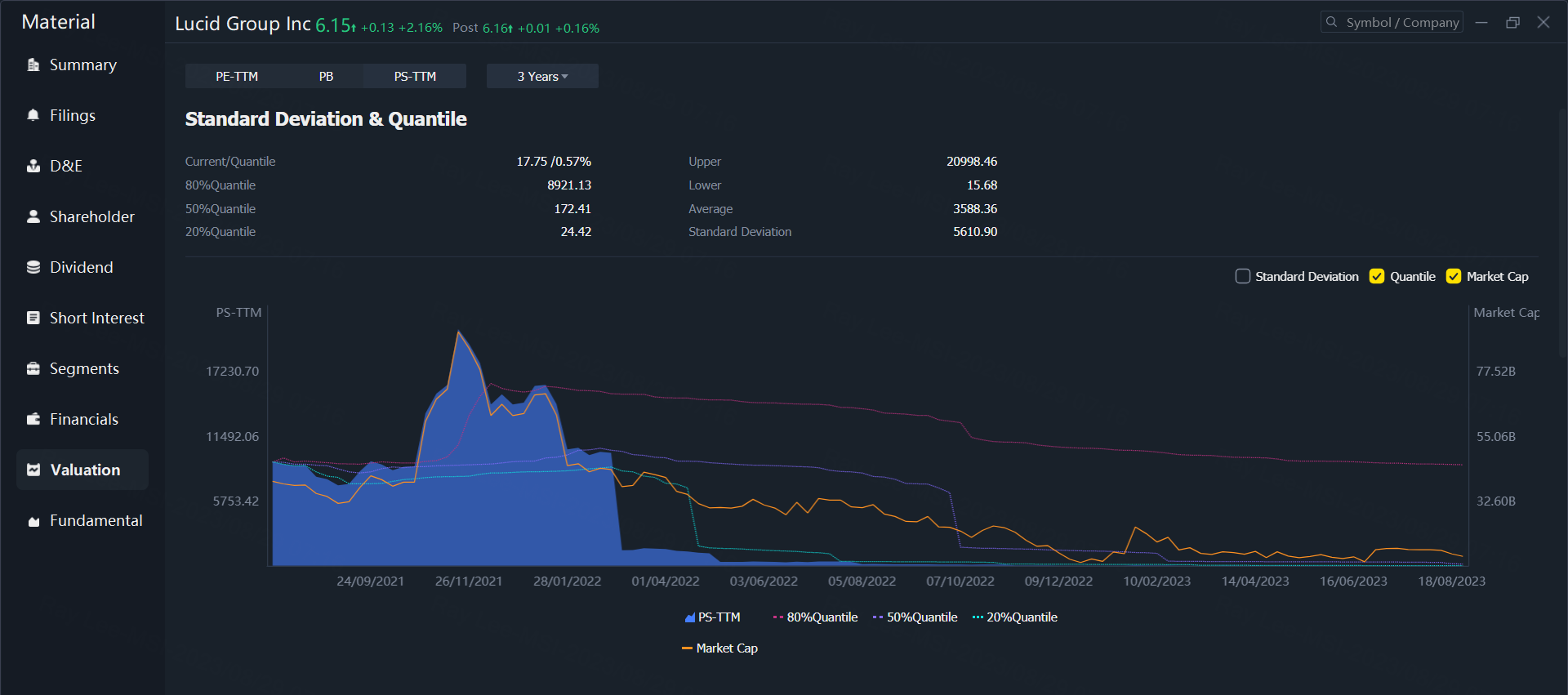Uncheck the Quantile checkbox
Image resolution: width=1568 pixels, height=695 pixels.
(1377, 276)
